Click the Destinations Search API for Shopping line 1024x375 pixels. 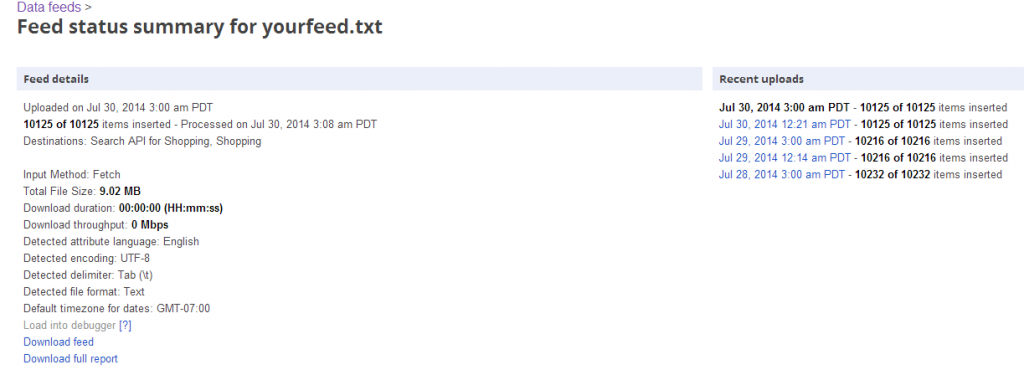[x=142, y=141]
